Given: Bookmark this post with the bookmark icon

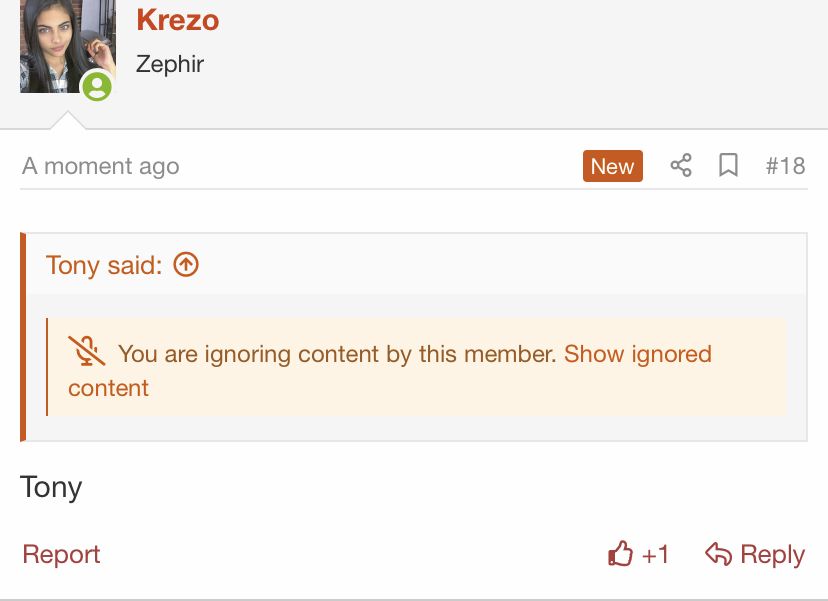Looking at the screenshot, I should (729, 166).
